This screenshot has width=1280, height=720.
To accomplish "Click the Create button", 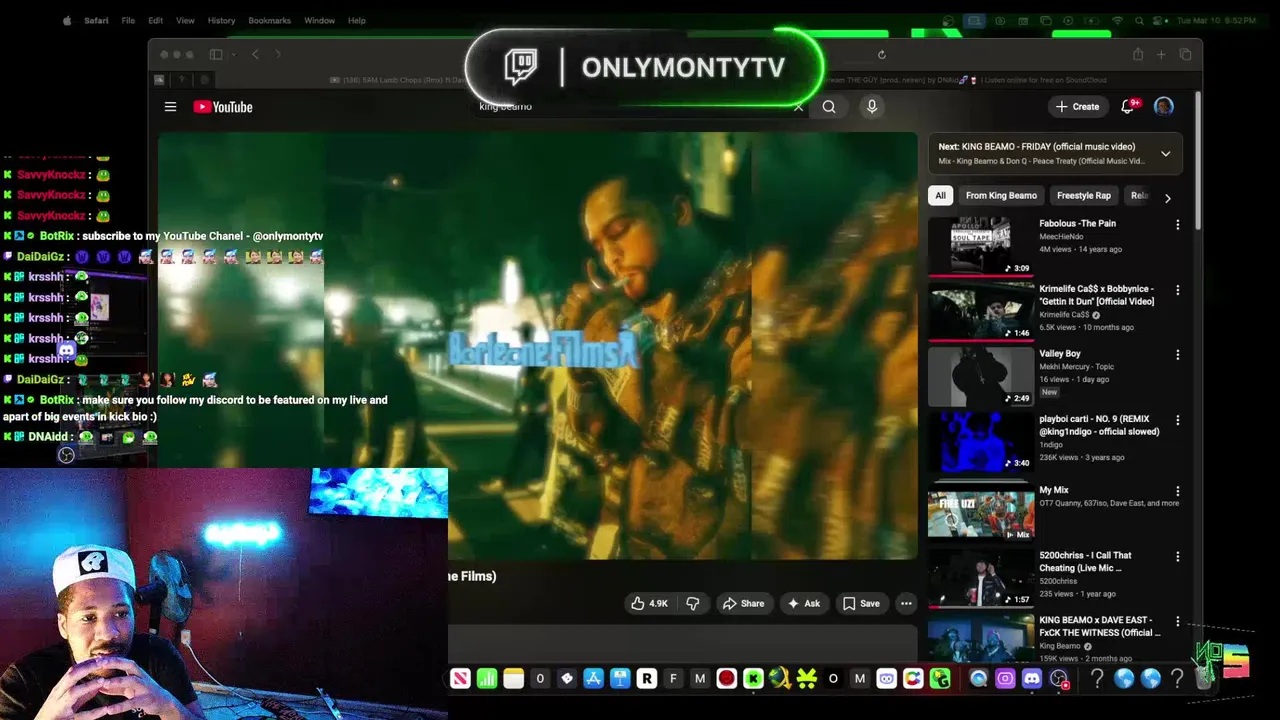I will tap(1077, 106).
